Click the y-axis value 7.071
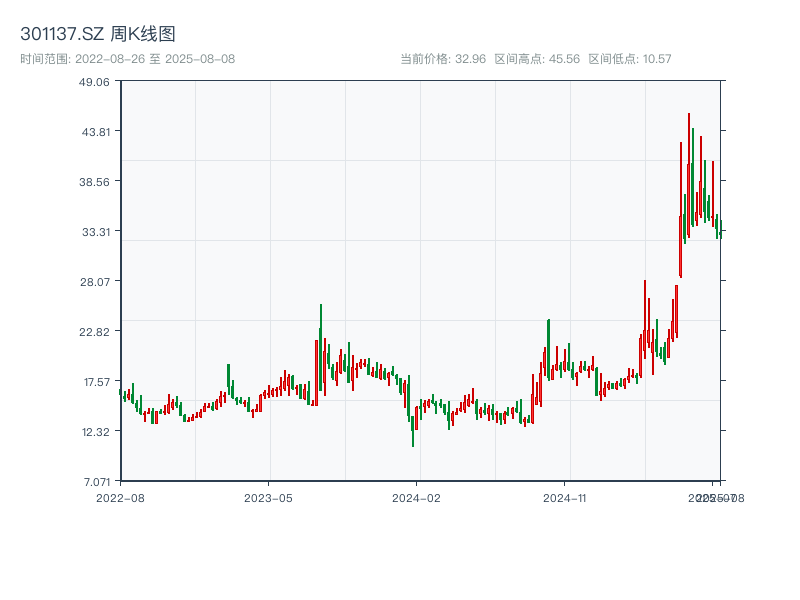This screenshot has height=600, width=800. [x=97, y=482]
